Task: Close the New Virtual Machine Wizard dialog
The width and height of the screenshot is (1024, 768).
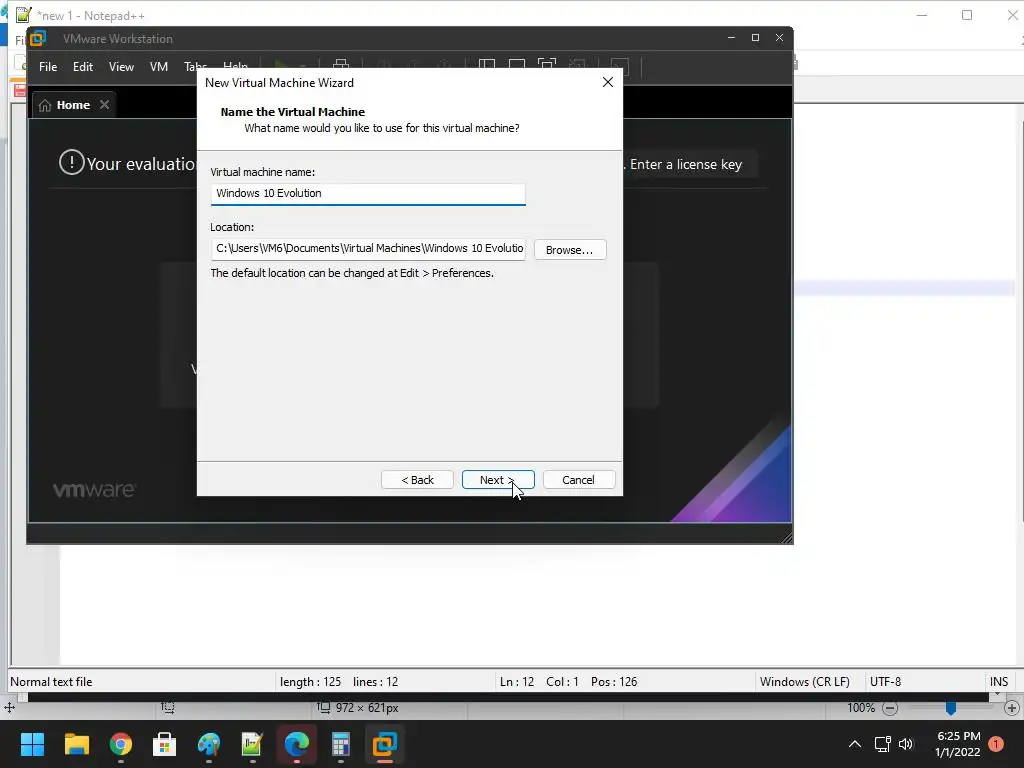Action: pyautogui.click(x=607, y=82)
